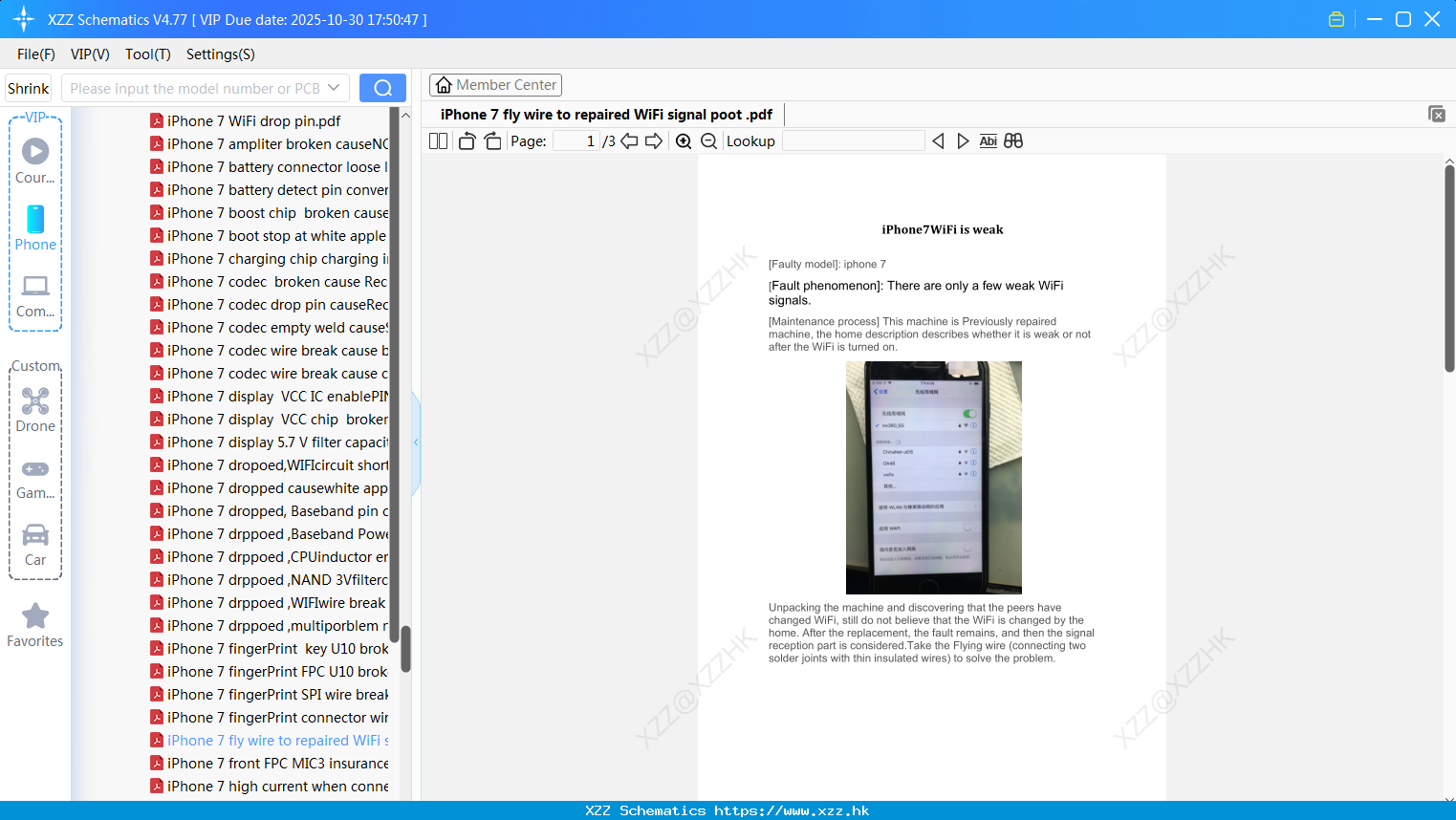1456x820 pixels.
Task: Open iPhone 7 display VCC IC enablePIN file
Action: click(x=270, y=396)
